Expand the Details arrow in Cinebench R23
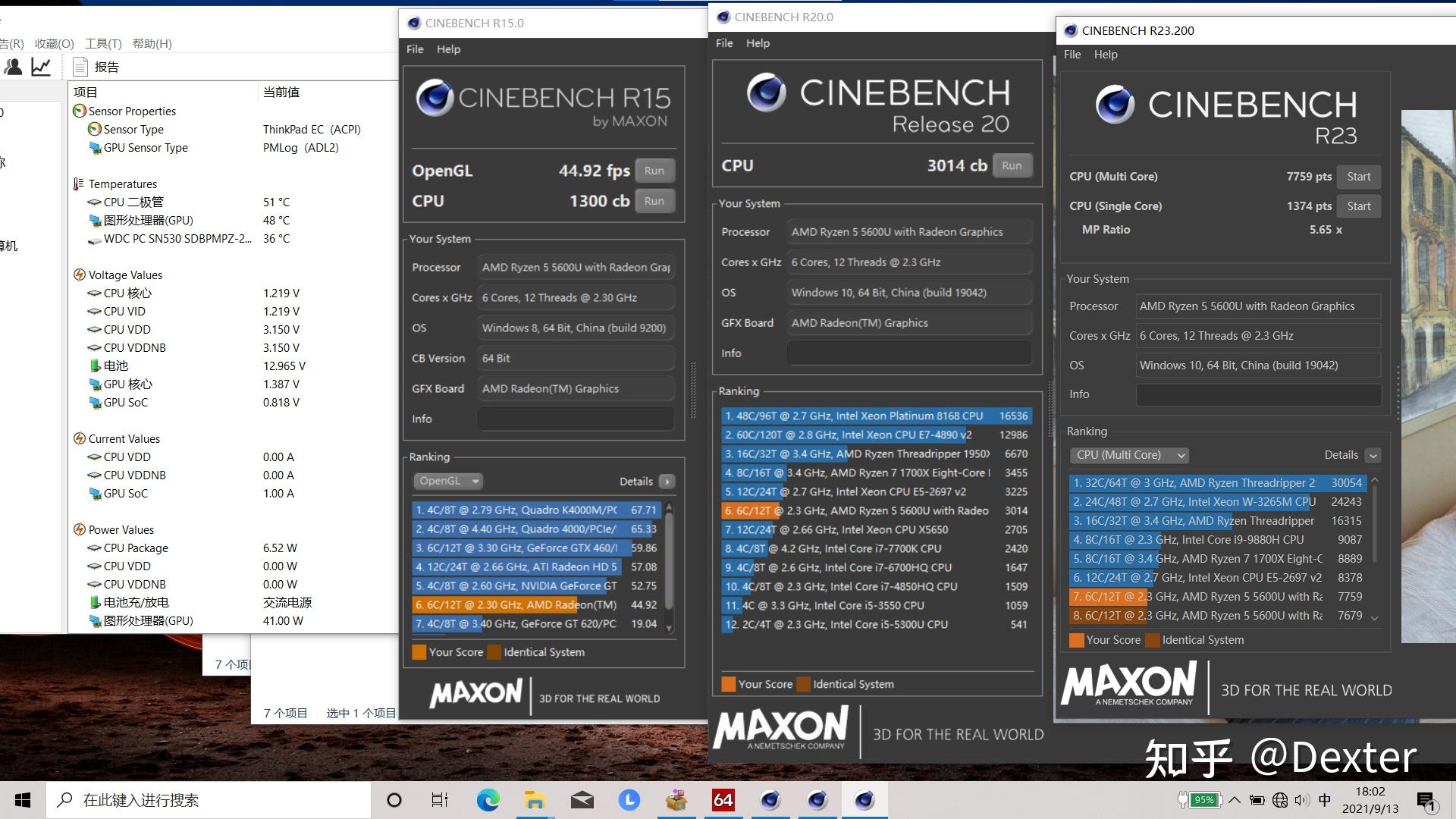1456x819 pixels. [x=1373, y=456]
